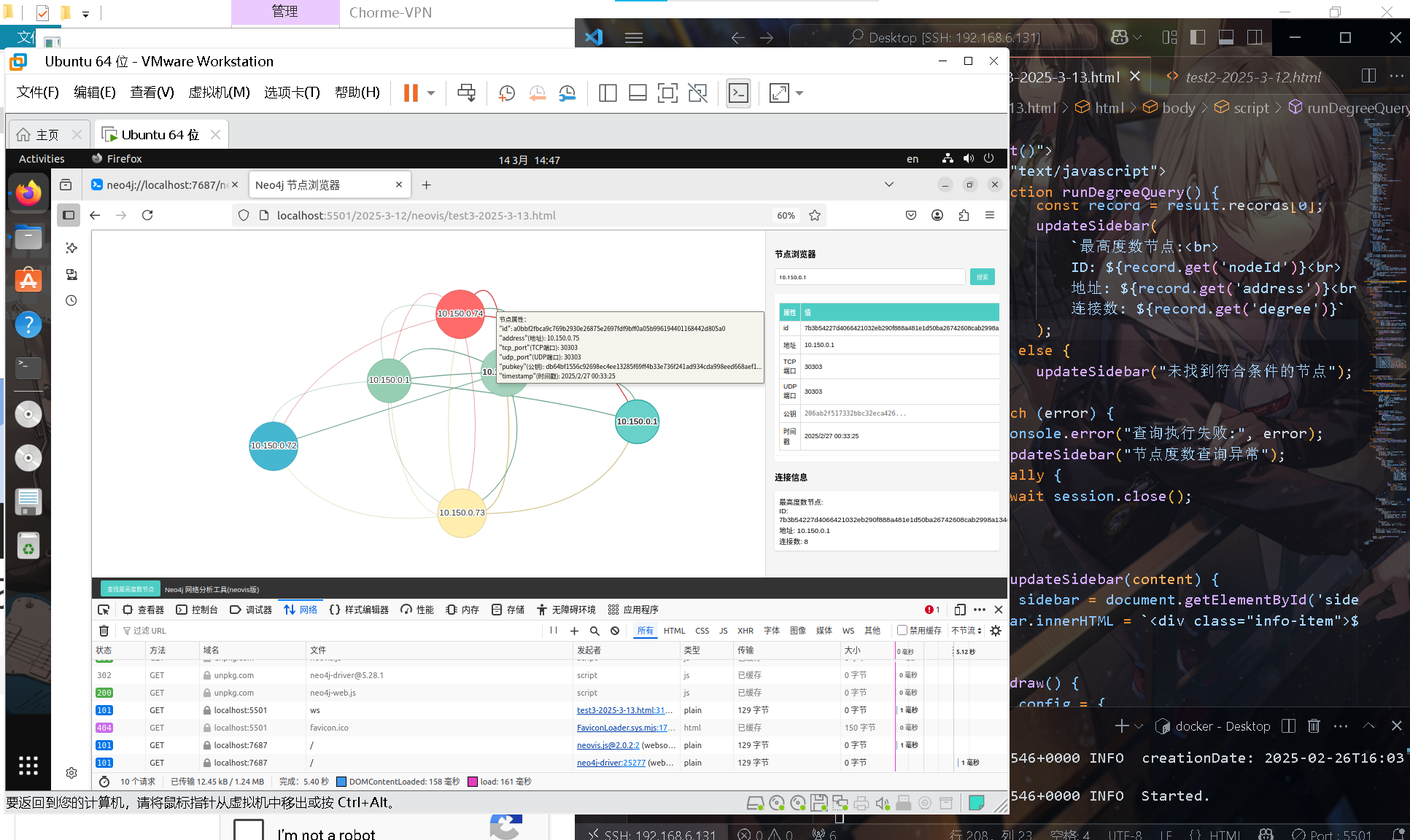
Task: Pause the virtual machine in VMware
Action: (x=411, y=93)
